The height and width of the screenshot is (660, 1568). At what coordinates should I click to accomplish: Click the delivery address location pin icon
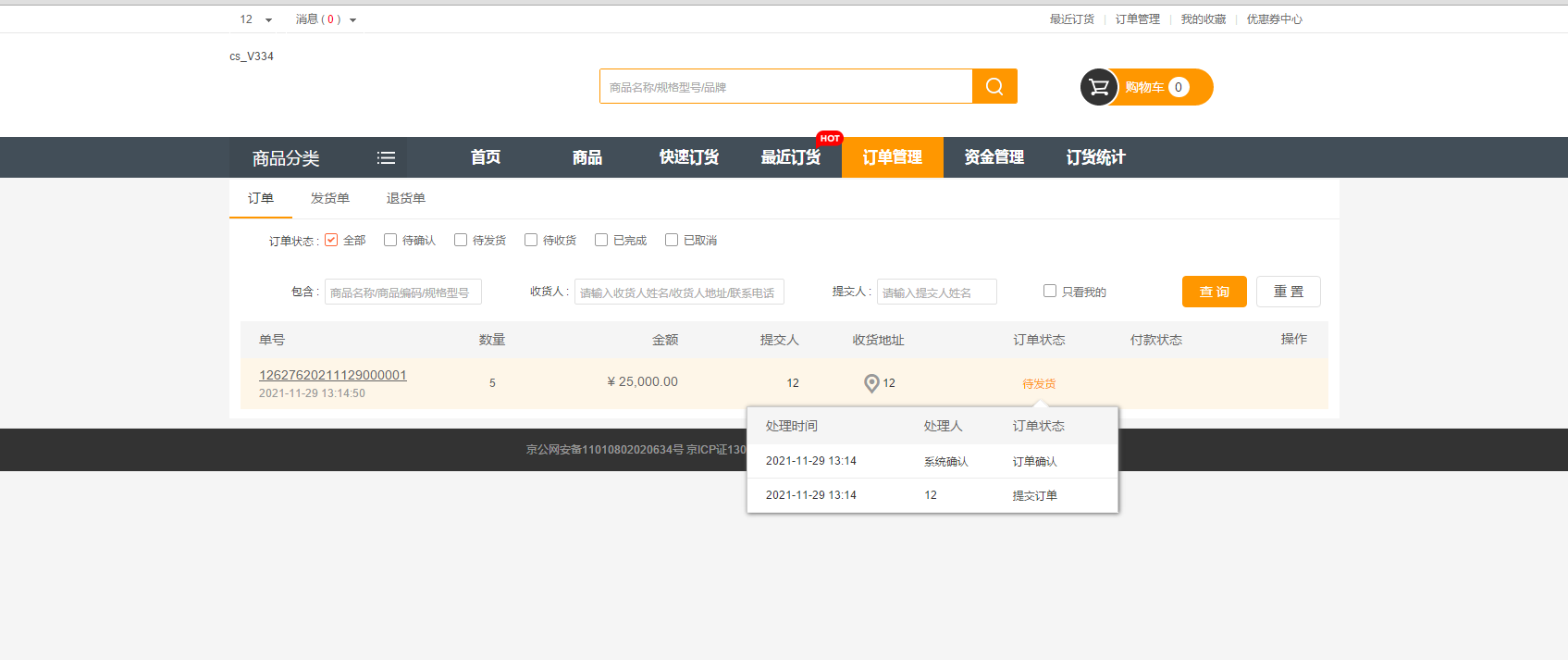point(871,383)
